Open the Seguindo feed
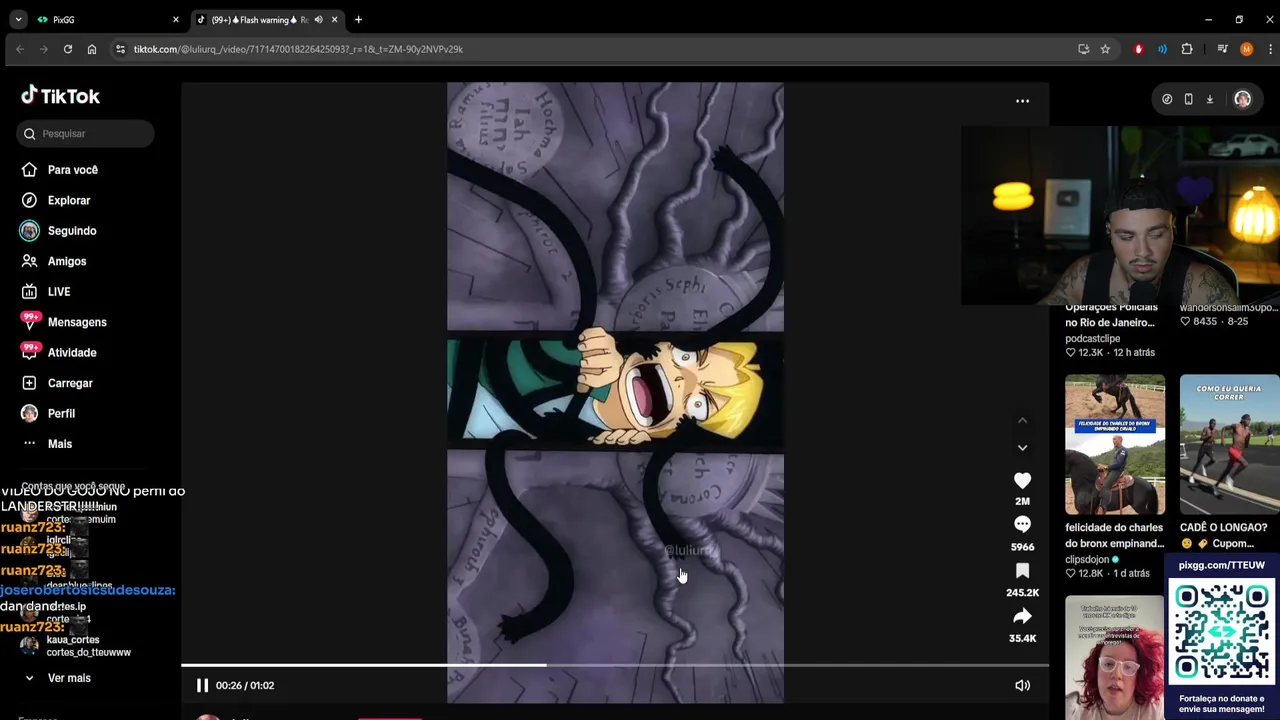 tap(59, 231)
